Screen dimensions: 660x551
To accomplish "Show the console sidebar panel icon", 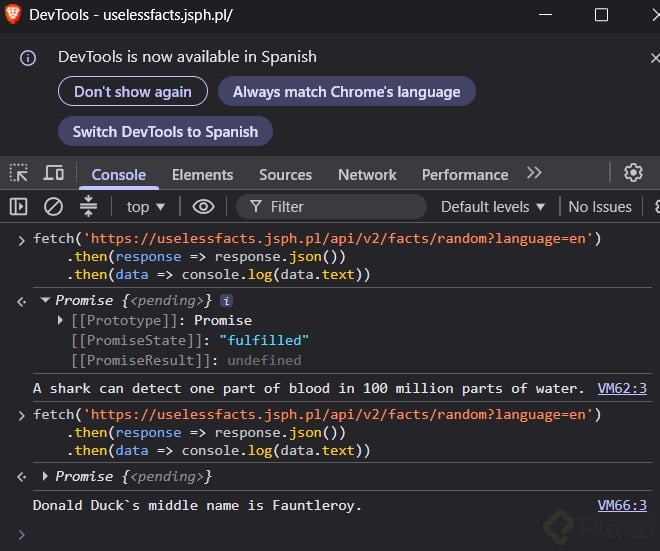I will pos(19,207).
